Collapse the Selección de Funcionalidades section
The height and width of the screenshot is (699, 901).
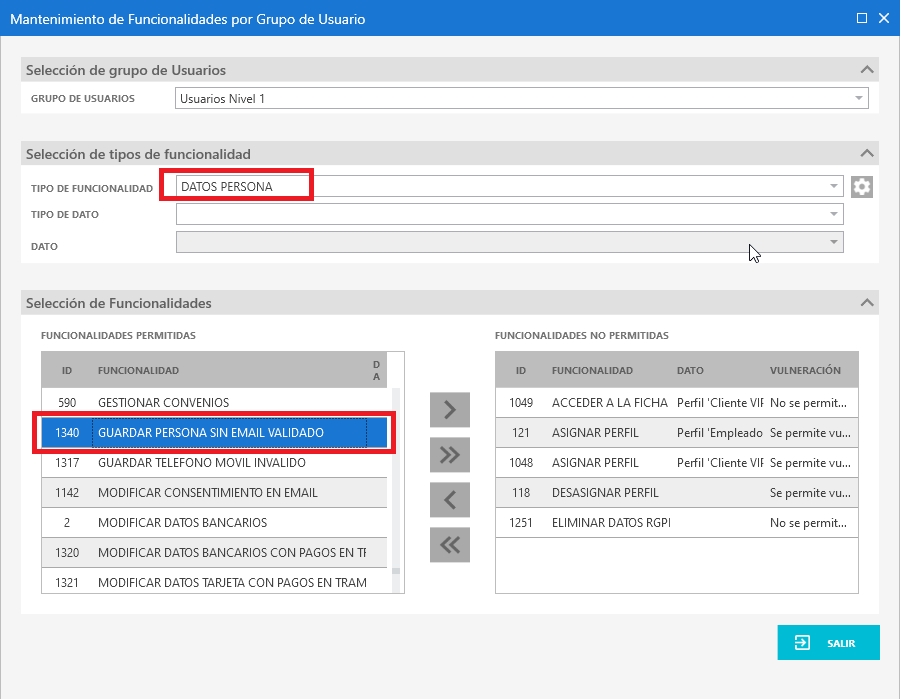pos(867,303)
